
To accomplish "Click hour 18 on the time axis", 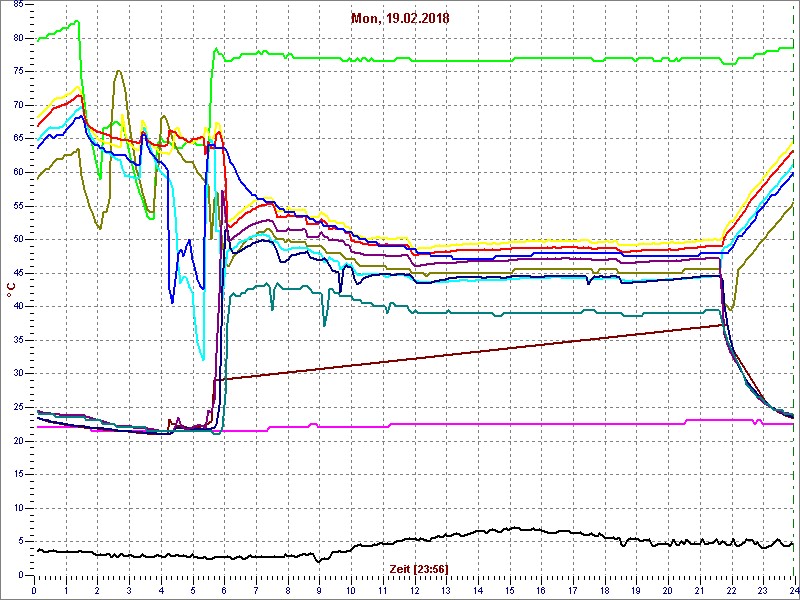I will coord(604,589).
